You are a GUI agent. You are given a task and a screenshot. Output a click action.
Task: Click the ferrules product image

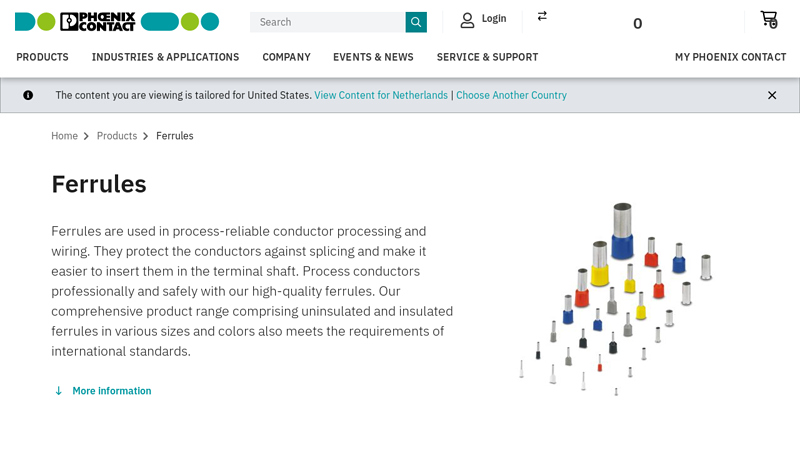615,298
